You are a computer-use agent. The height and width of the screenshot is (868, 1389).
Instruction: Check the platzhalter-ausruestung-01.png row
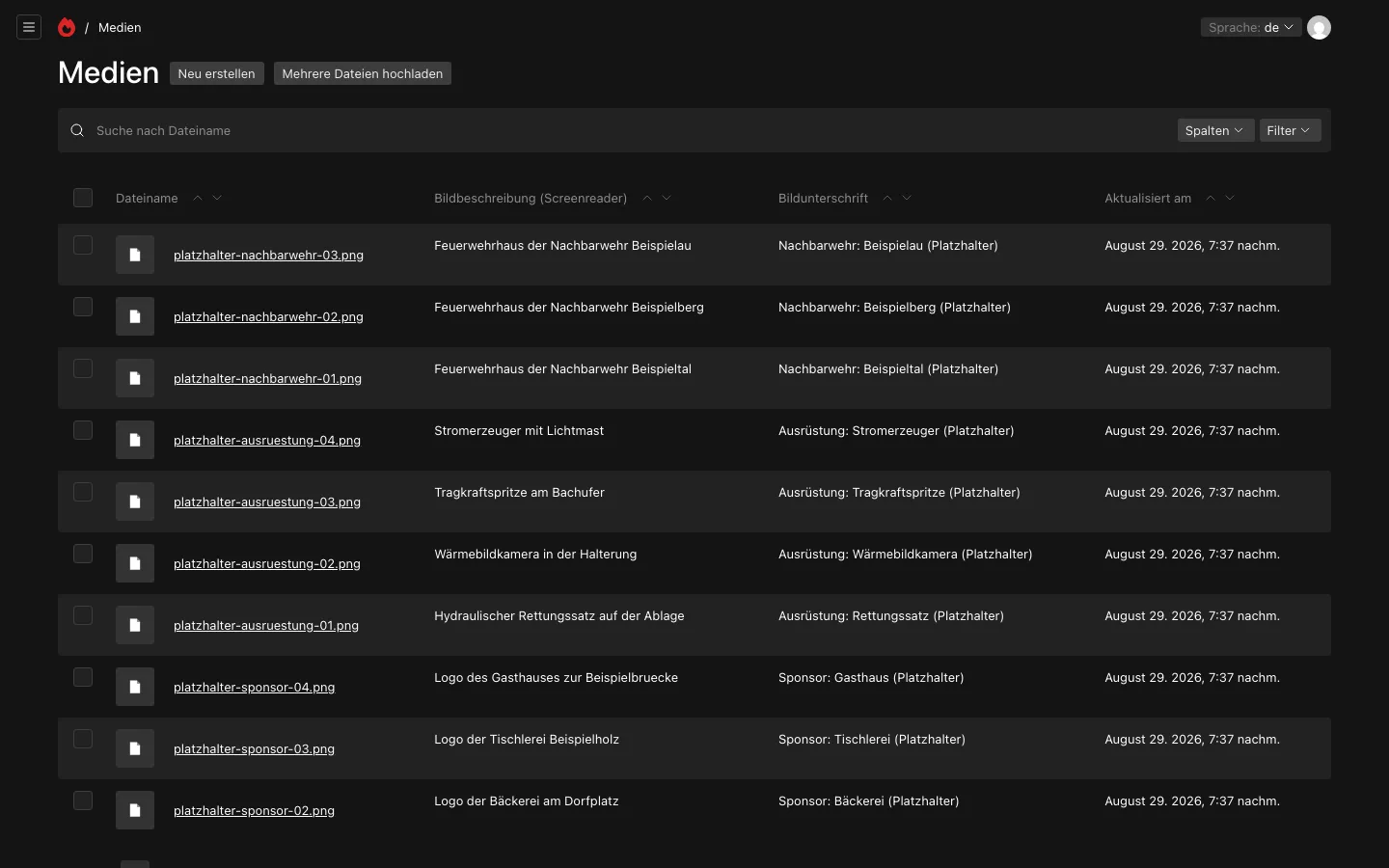[83, 615]
